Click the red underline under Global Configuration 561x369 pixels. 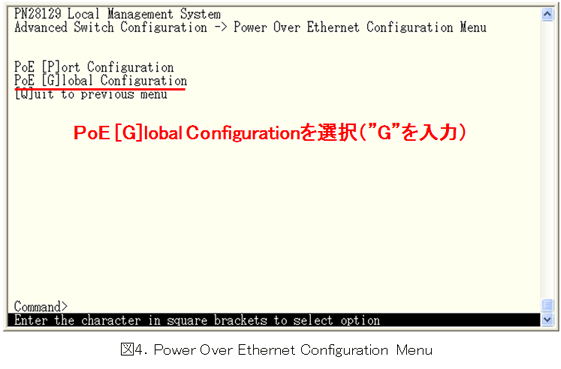[100, 88]
